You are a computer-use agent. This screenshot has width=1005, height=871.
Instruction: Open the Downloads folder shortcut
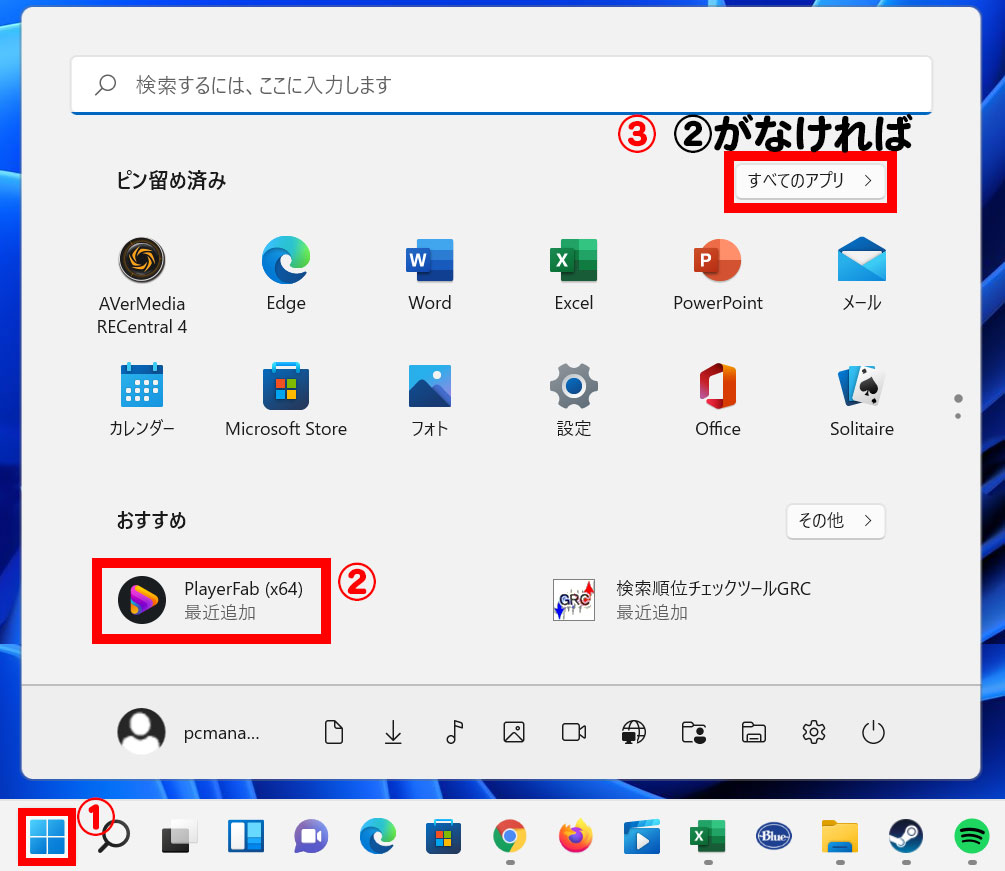(394, 732)
